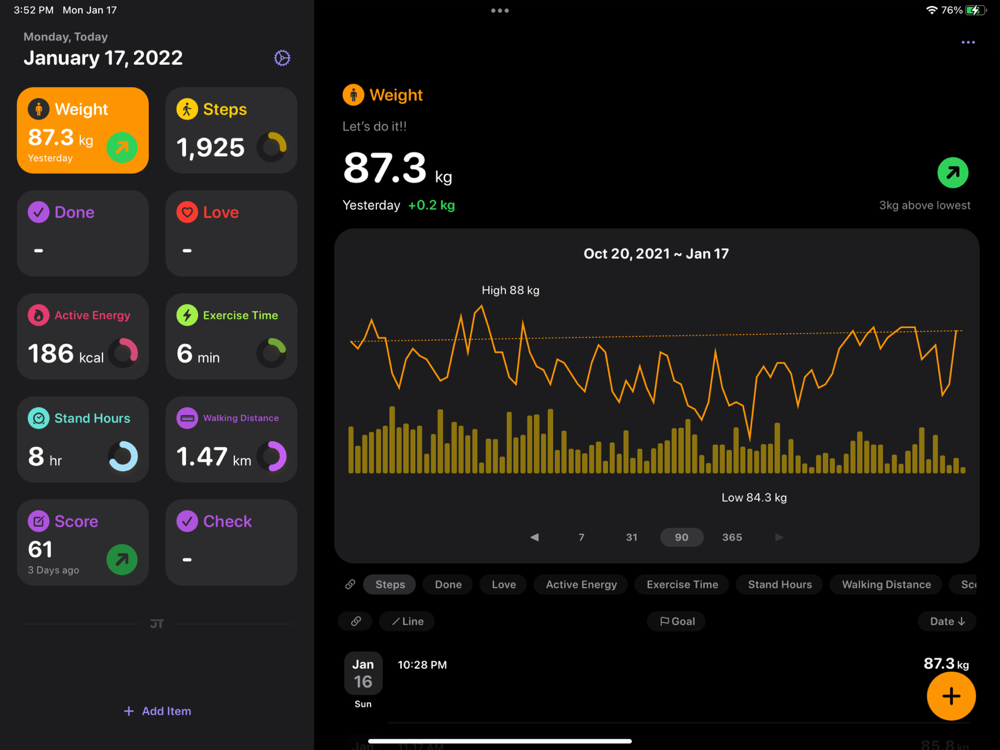Select the 31 day chart range
1000x750 pixels.
(631, 537)
